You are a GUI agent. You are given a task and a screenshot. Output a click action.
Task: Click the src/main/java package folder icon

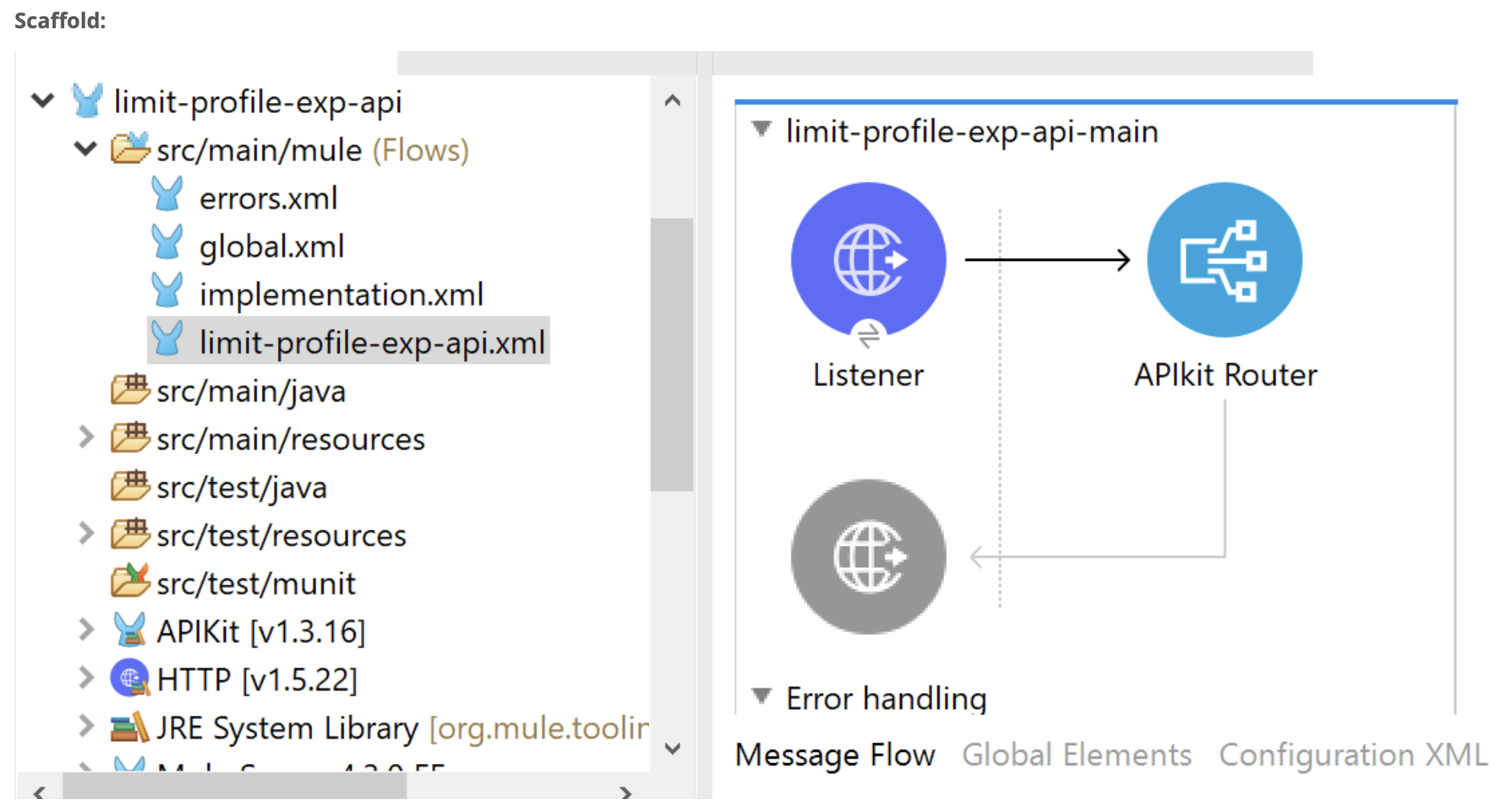pyautogui.click(x=130, y=389)
